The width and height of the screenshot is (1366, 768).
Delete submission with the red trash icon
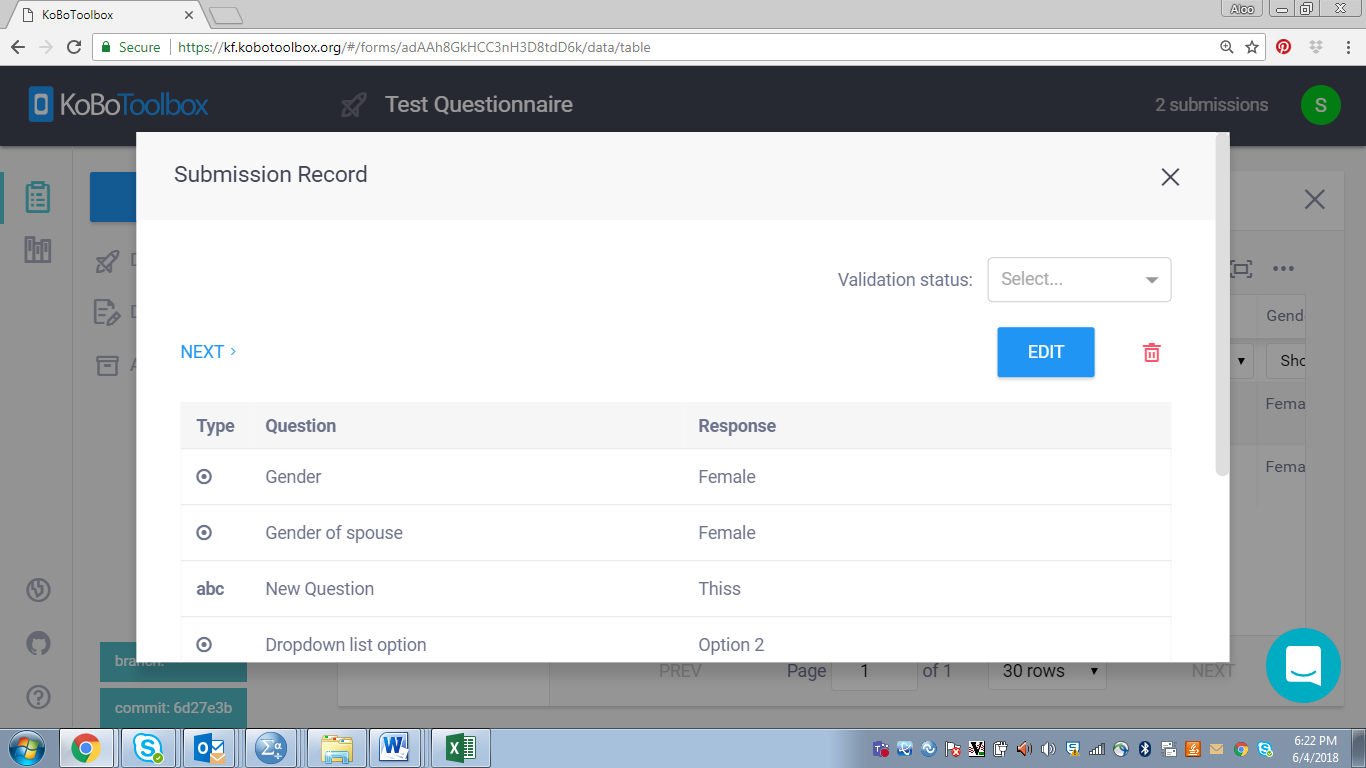(x=1152, y=352)
